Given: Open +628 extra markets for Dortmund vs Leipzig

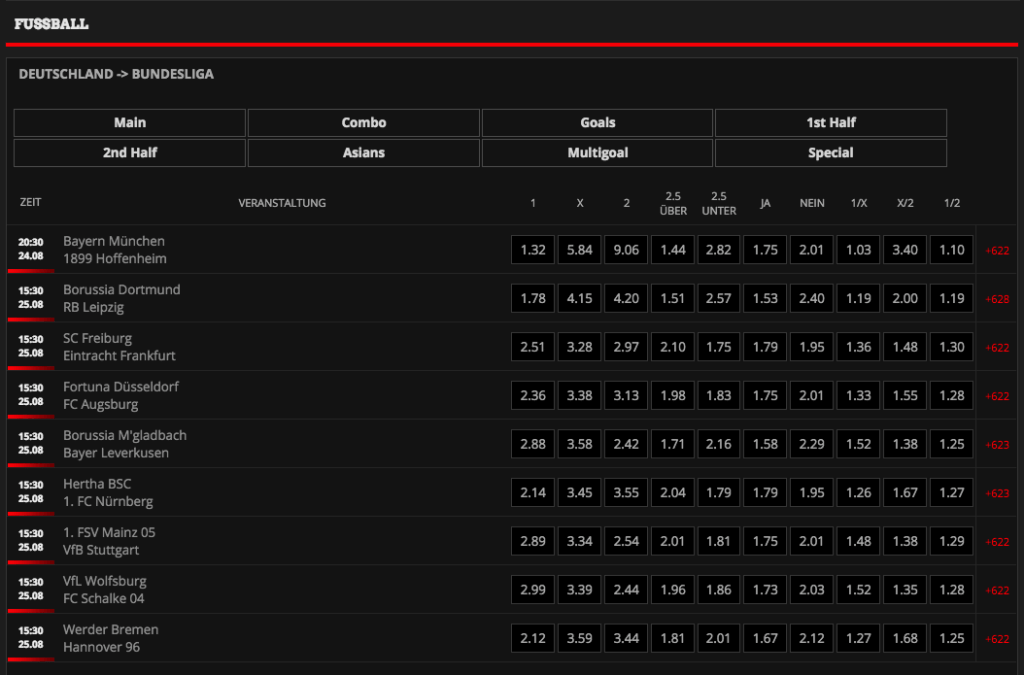Looking at the screenshot, I should [997, 299].
